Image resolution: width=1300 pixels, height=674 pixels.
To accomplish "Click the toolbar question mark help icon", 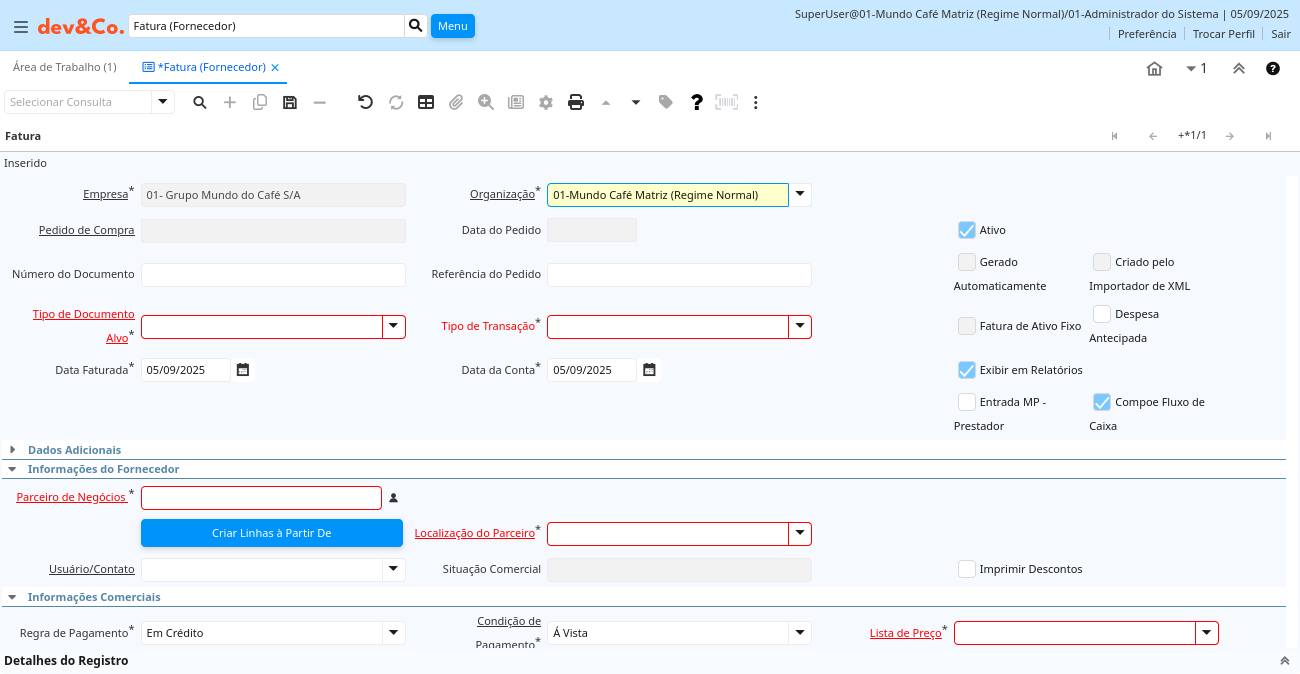I will [x=697, y=102].
